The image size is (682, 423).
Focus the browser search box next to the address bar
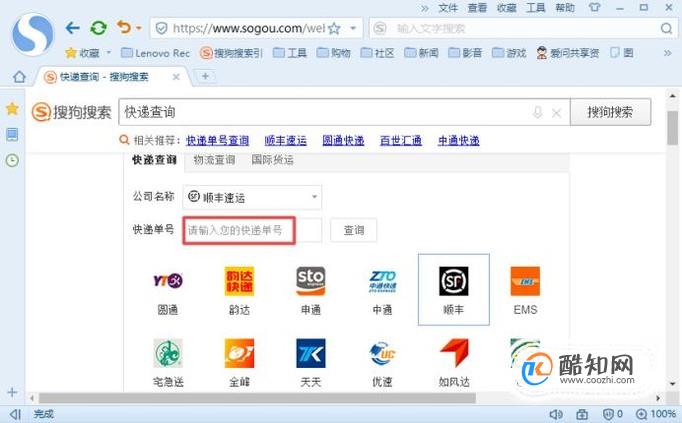pyautogui.click(x=522, y=29)
